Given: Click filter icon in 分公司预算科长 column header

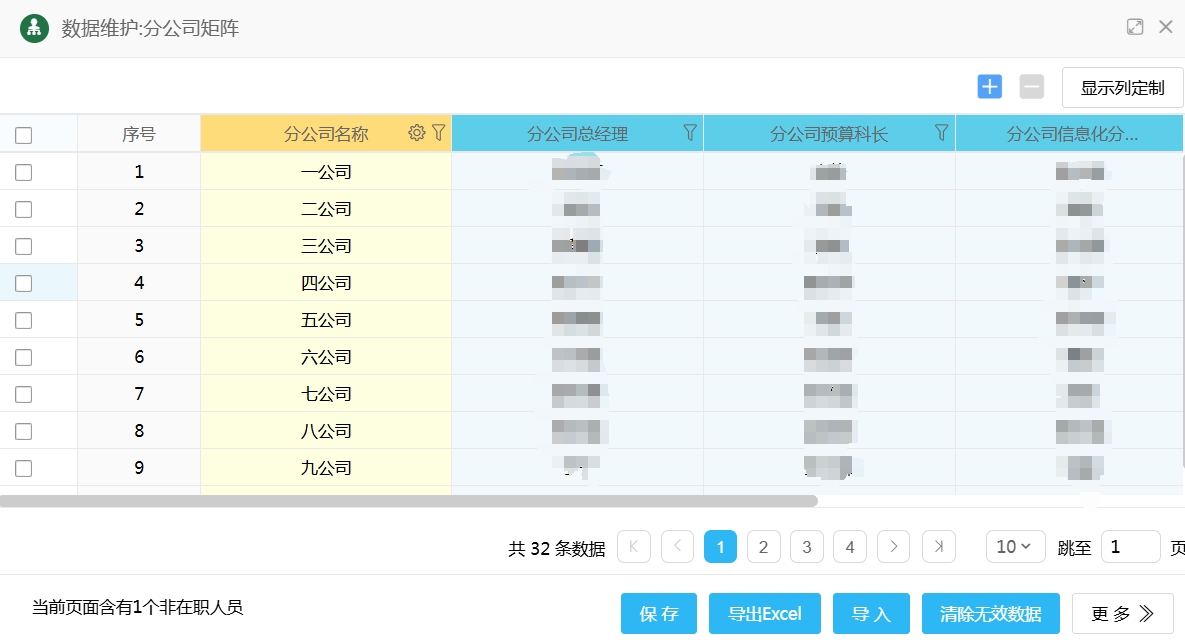Looking at the screenshot, I should (x=941, y=133).
